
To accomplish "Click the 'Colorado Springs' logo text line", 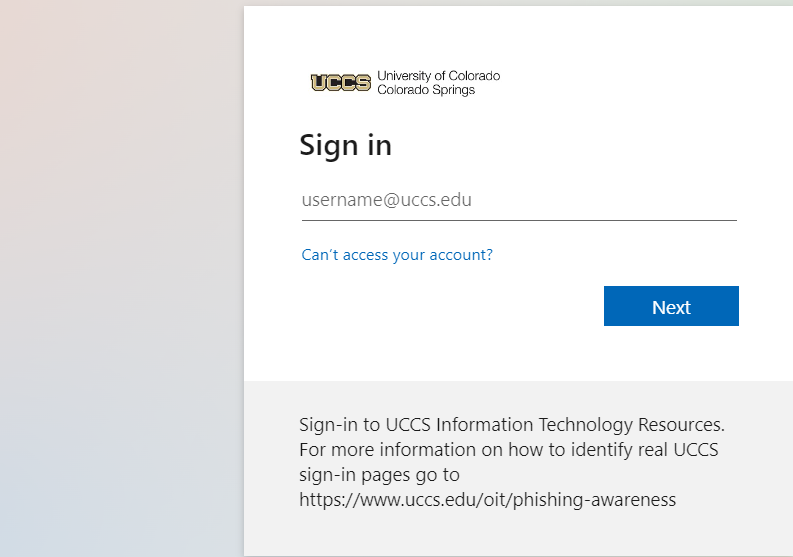I will coord(426,90).
